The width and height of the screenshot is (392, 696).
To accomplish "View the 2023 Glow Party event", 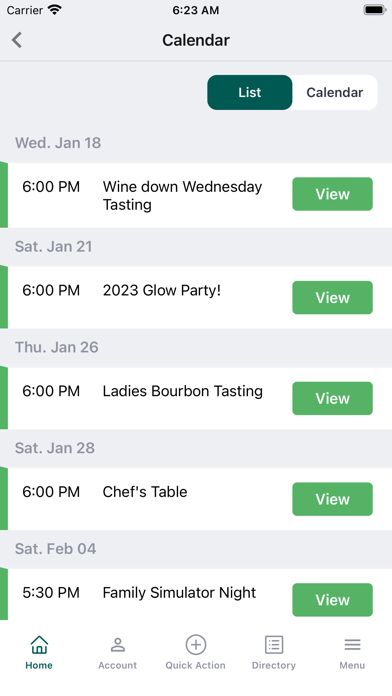I will coord(332,297).
